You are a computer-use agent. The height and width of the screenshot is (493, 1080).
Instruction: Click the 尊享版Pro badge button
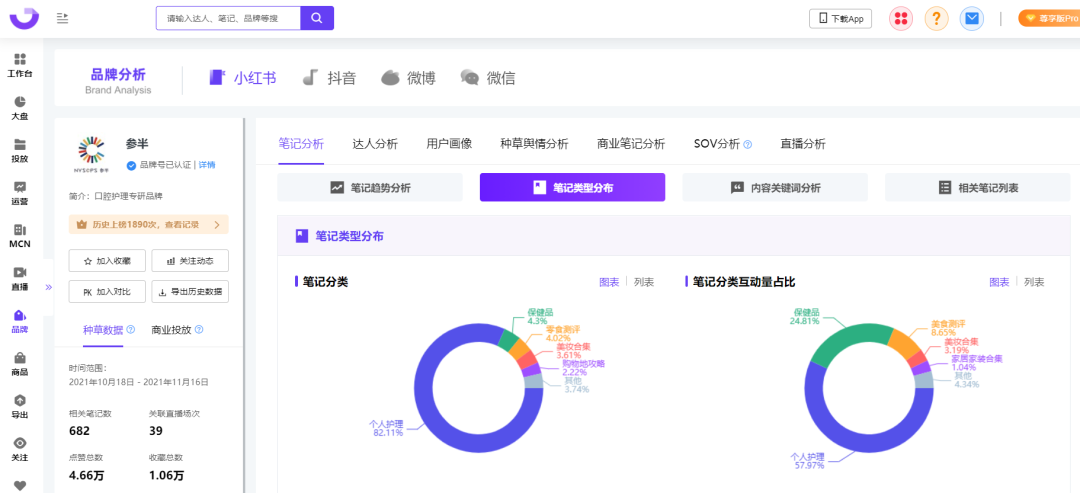click(x=1049, y=19)
